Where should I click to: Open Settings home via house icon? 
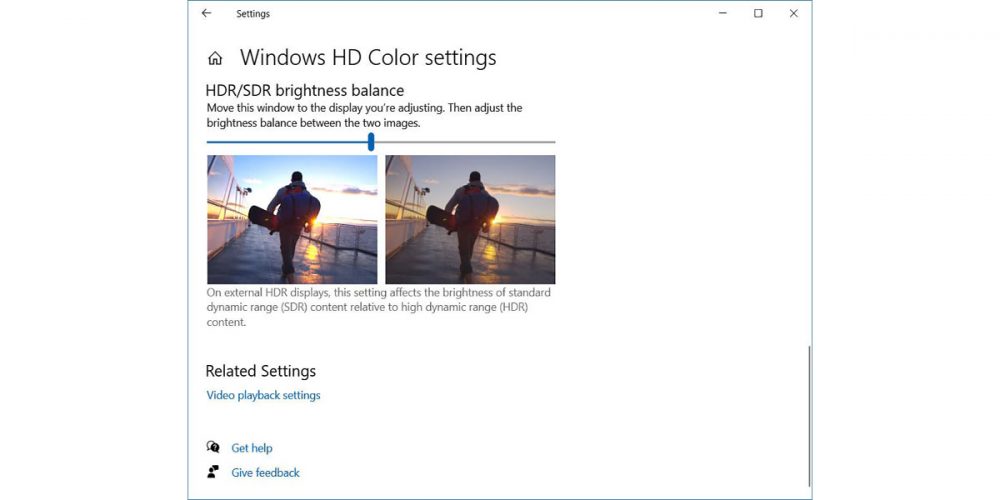tap(215, 59)
